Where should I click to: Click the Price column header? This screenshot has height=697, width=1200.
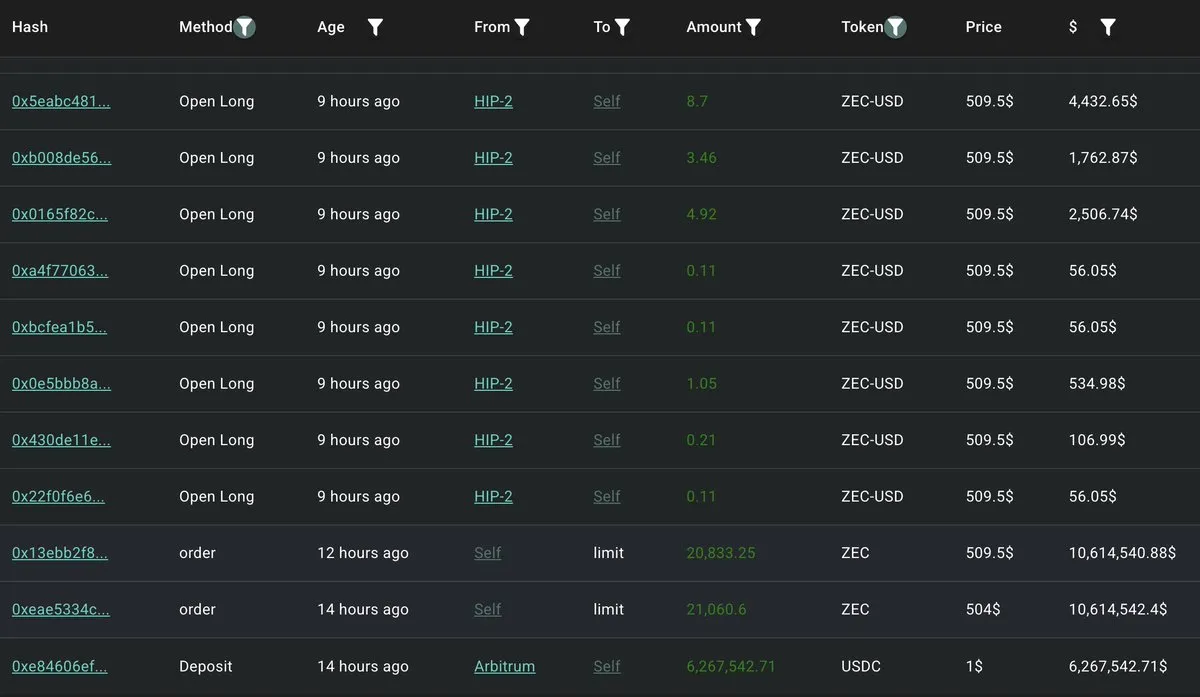click(x=983, y=27)
